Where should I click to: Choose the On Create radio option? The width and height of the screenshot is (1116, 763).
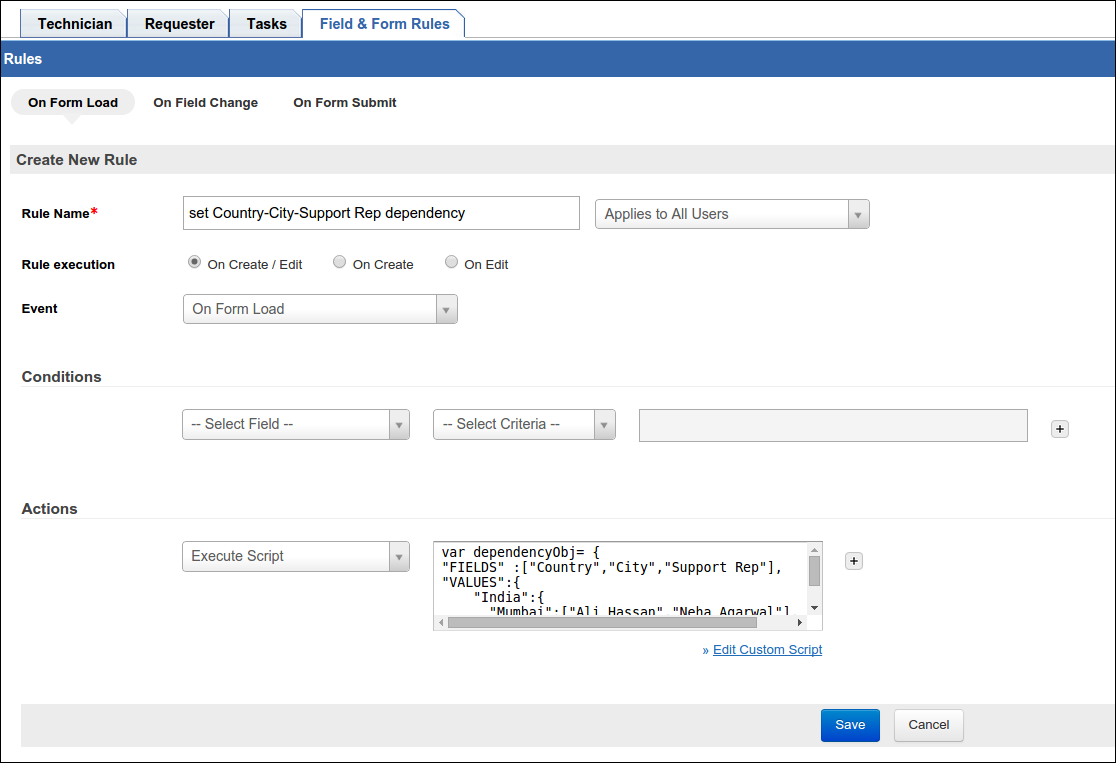(340, 262)
